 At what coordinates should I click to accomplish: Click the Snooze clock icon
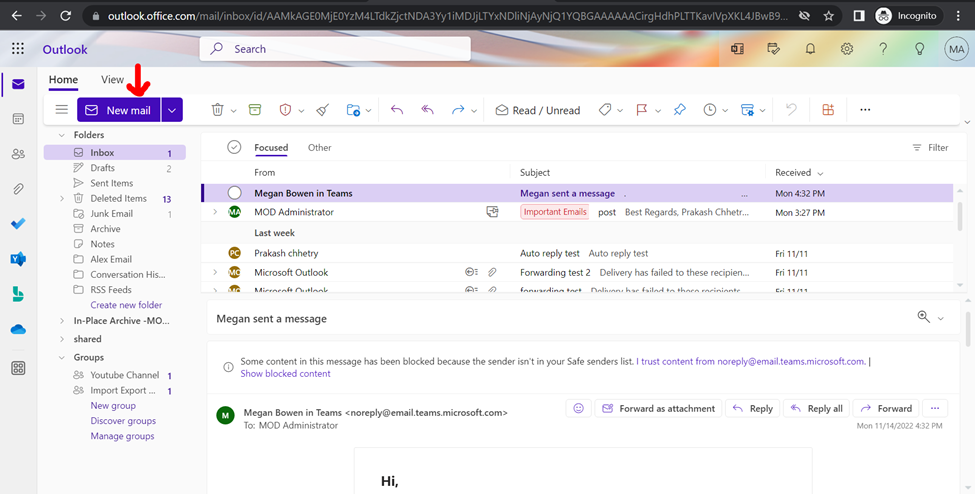coord(709,110)
